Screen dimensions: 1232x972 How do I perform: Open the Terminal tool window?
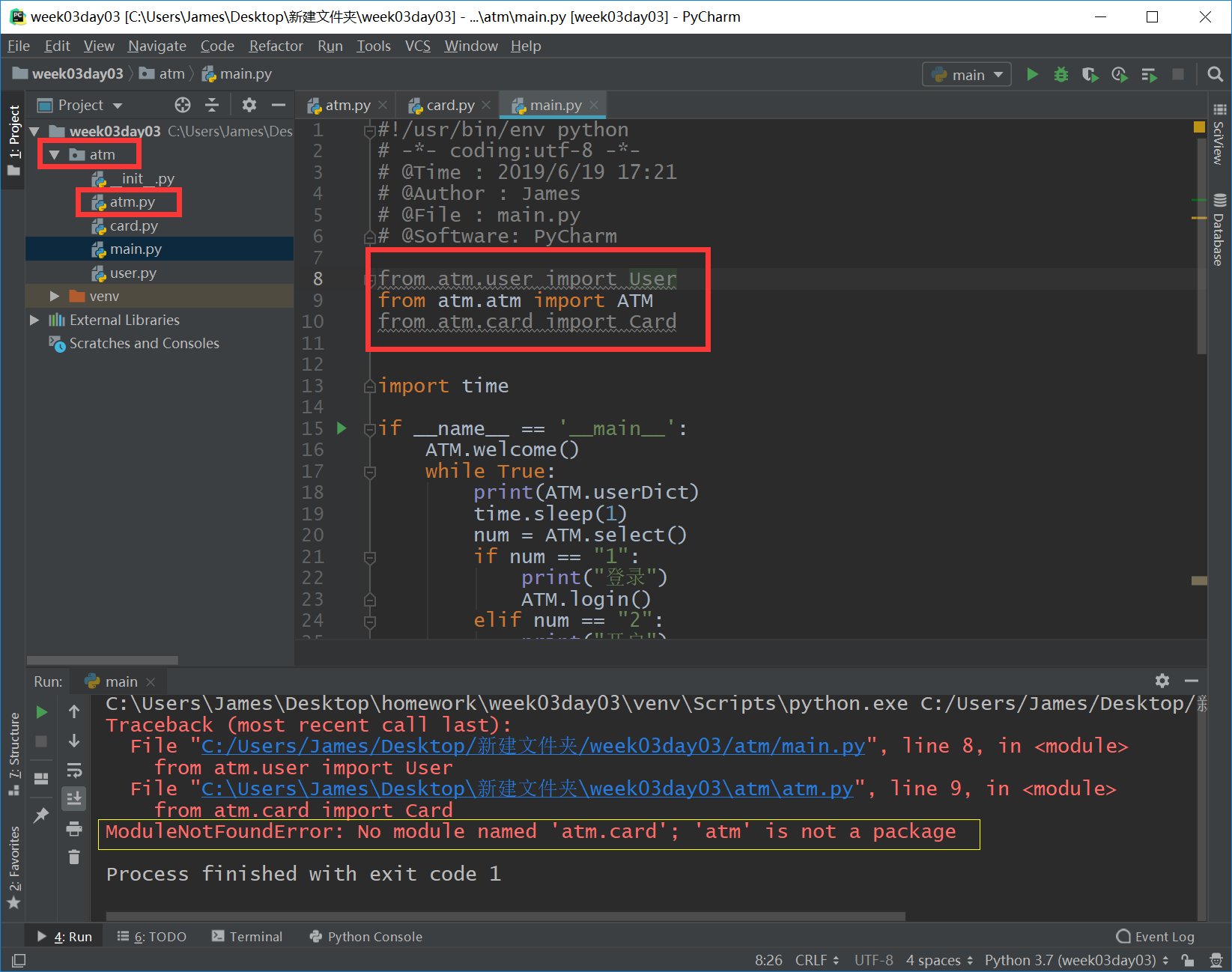pos(246,936)
